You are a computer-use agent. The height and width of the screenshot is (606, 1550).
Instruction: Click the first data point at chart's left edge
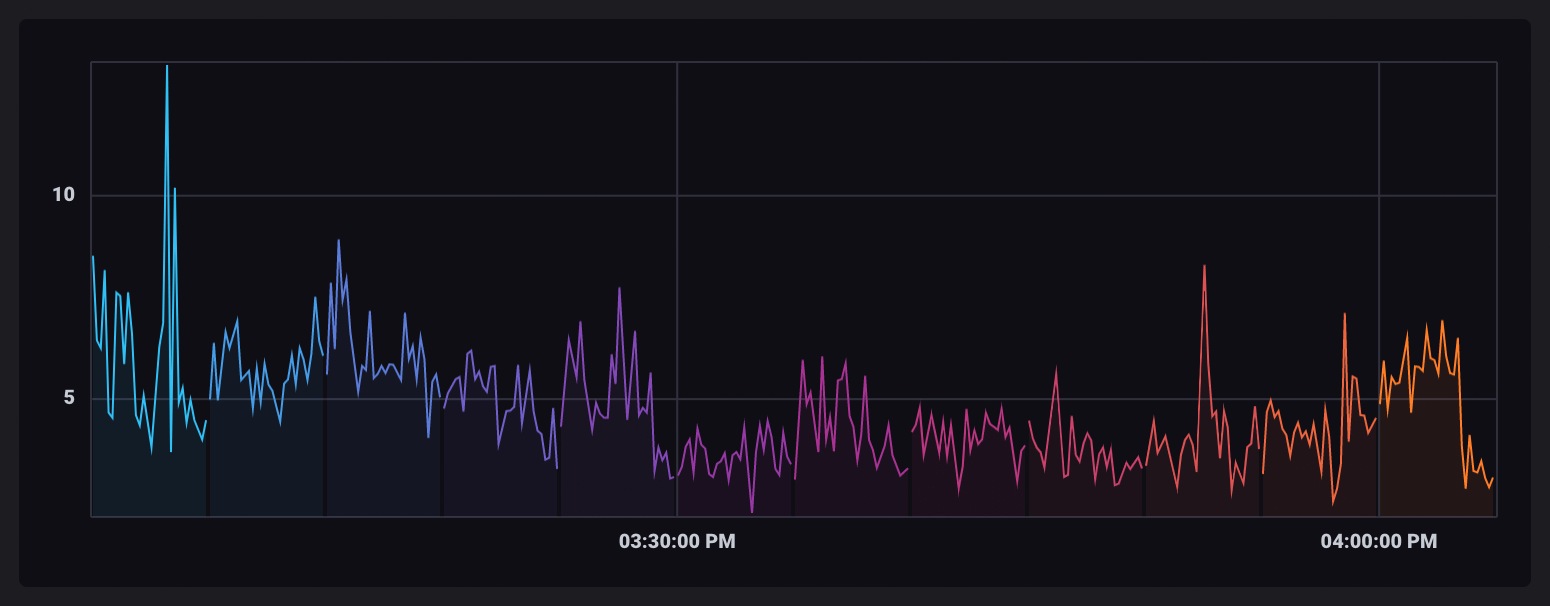93,257
